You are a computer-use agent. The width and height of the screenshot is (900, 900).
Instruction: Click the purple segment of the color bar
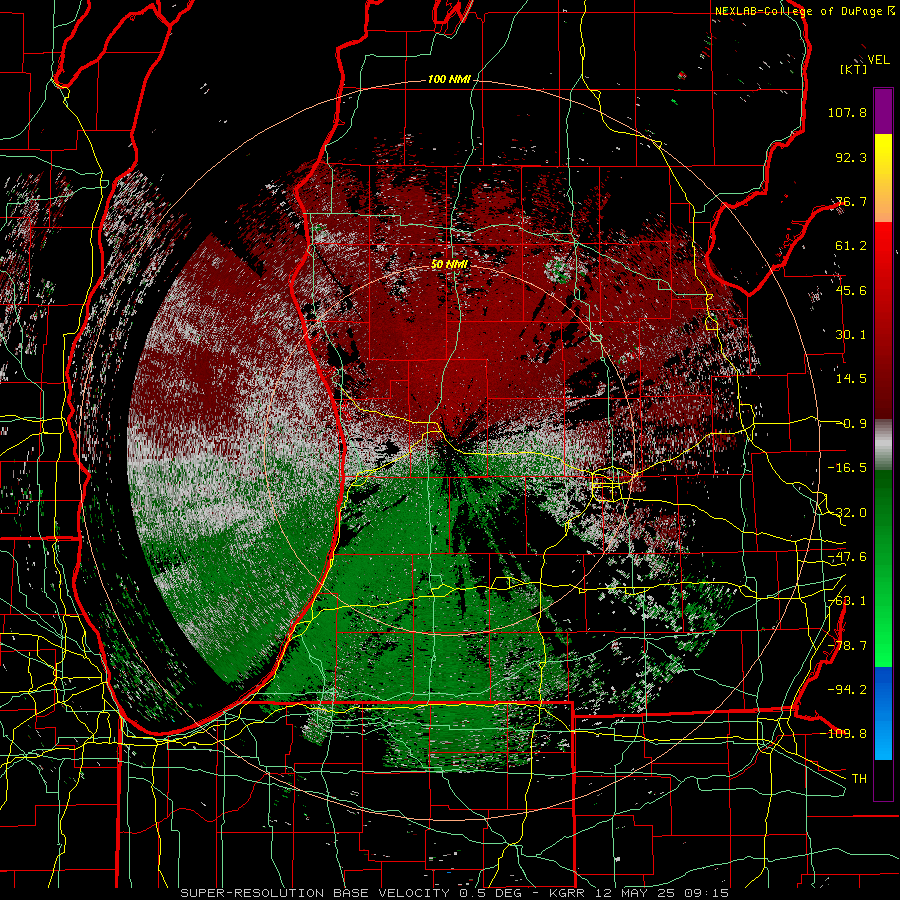click(883, 111)
